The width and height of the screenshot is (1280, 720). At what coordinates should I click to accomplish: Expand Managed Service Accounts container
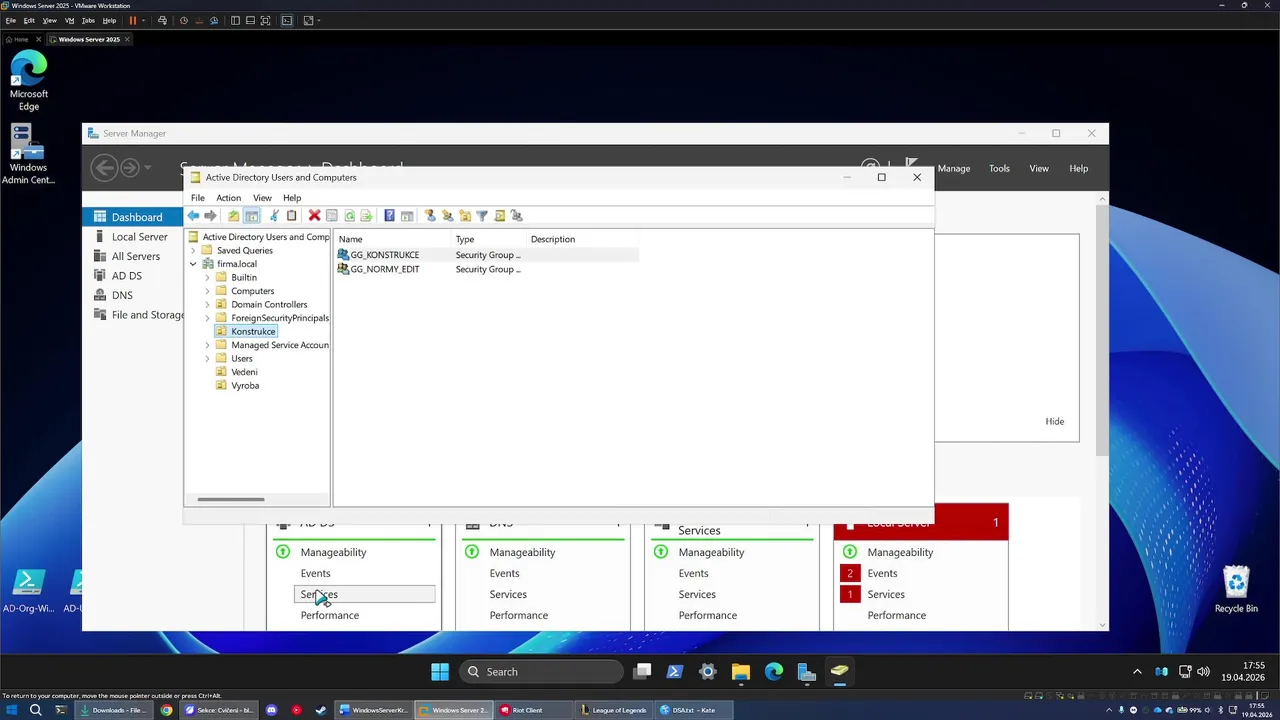click(x=208, y=345)
